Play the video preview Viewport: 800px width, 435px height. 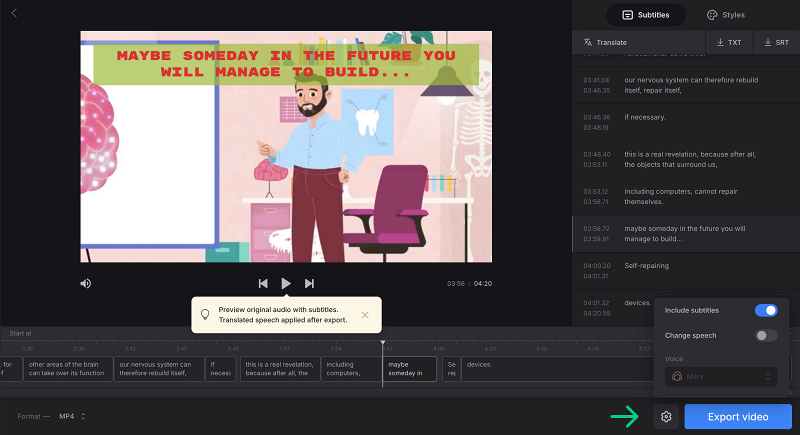pyautogui.click(x=286, y=284)
